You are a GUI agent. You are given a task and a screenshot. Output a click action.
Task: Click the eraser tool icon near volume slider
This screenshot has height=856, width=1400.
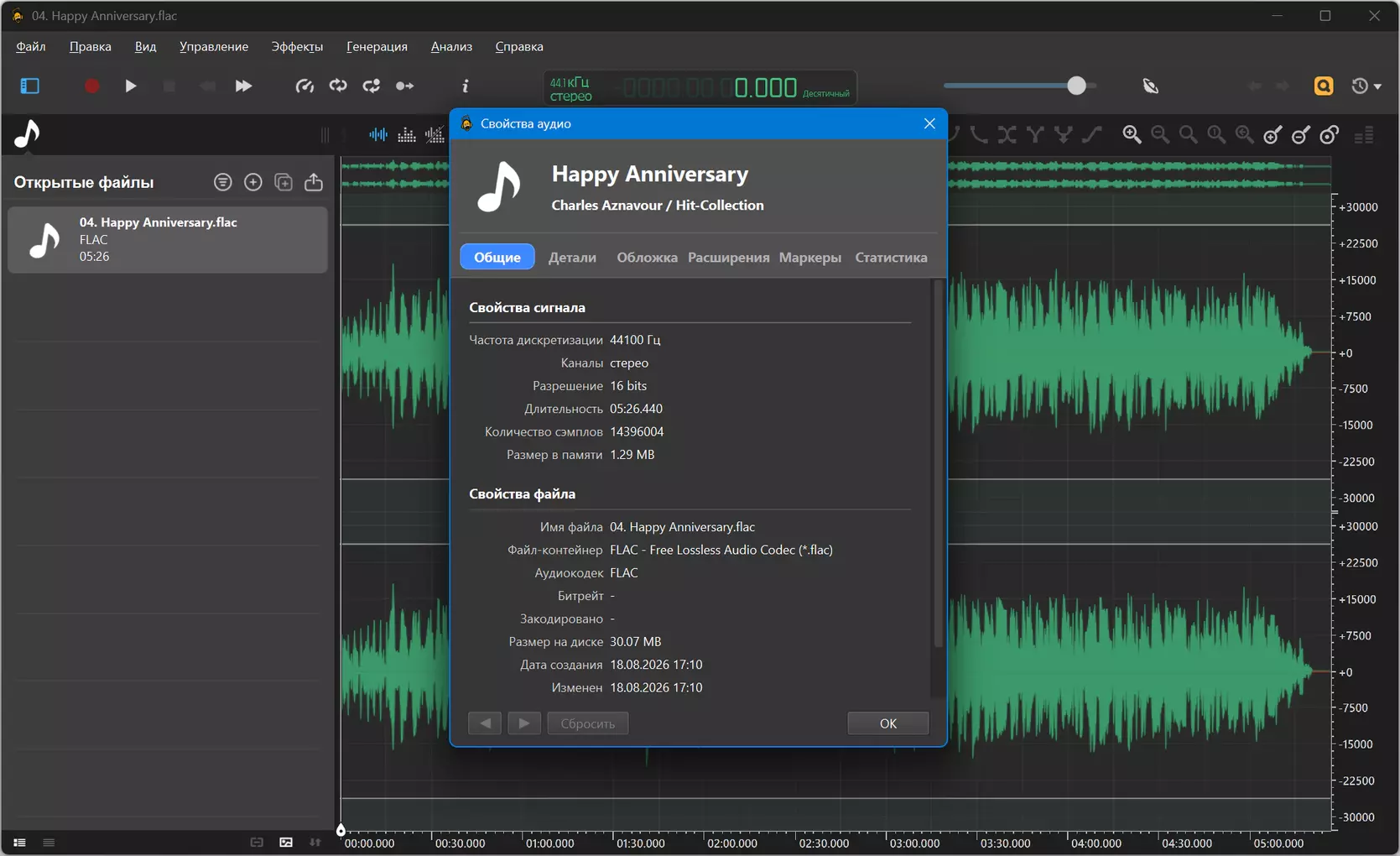point(1151,86)
